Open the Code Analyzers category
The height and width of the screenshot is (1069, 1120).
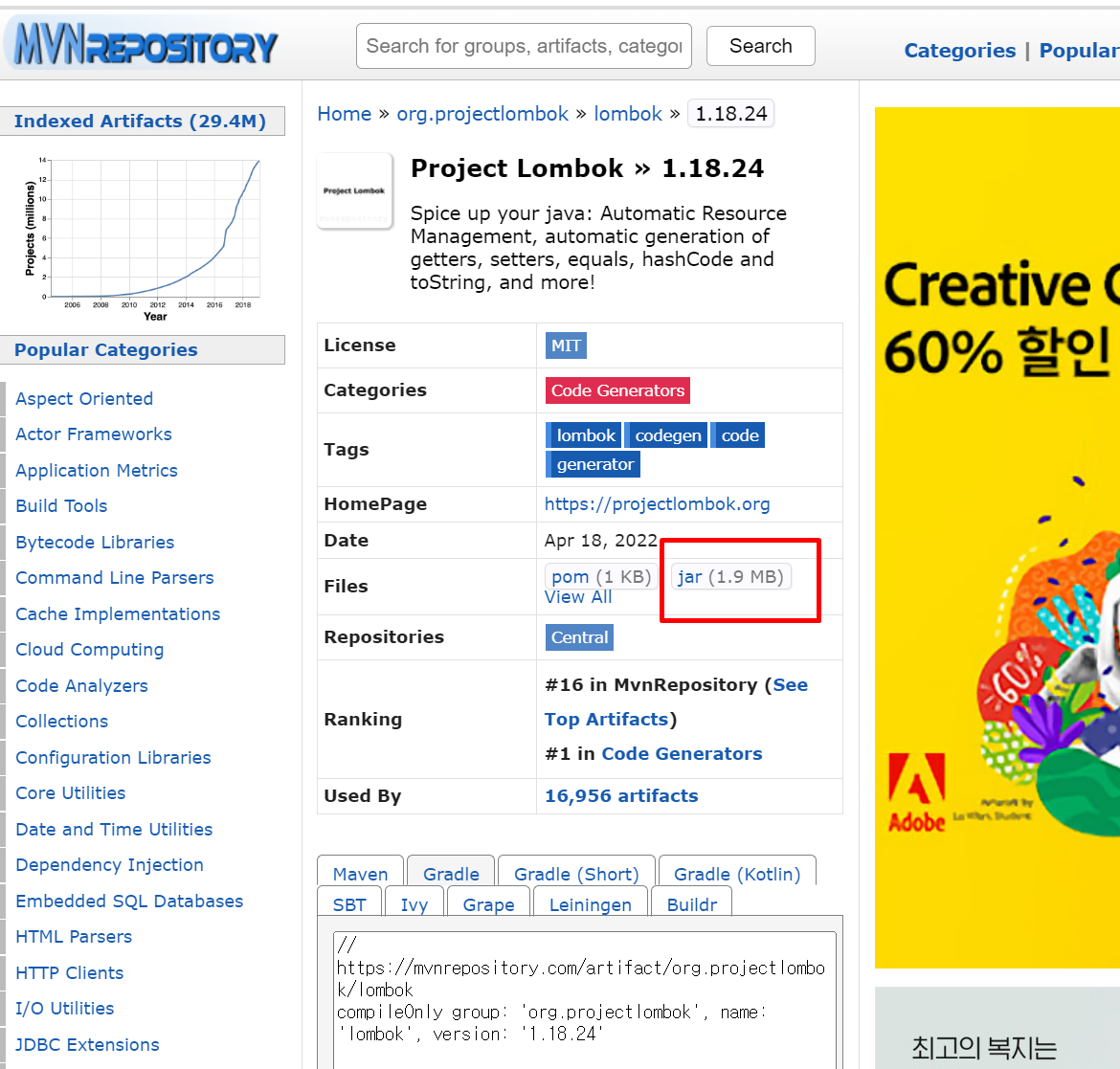82,685
